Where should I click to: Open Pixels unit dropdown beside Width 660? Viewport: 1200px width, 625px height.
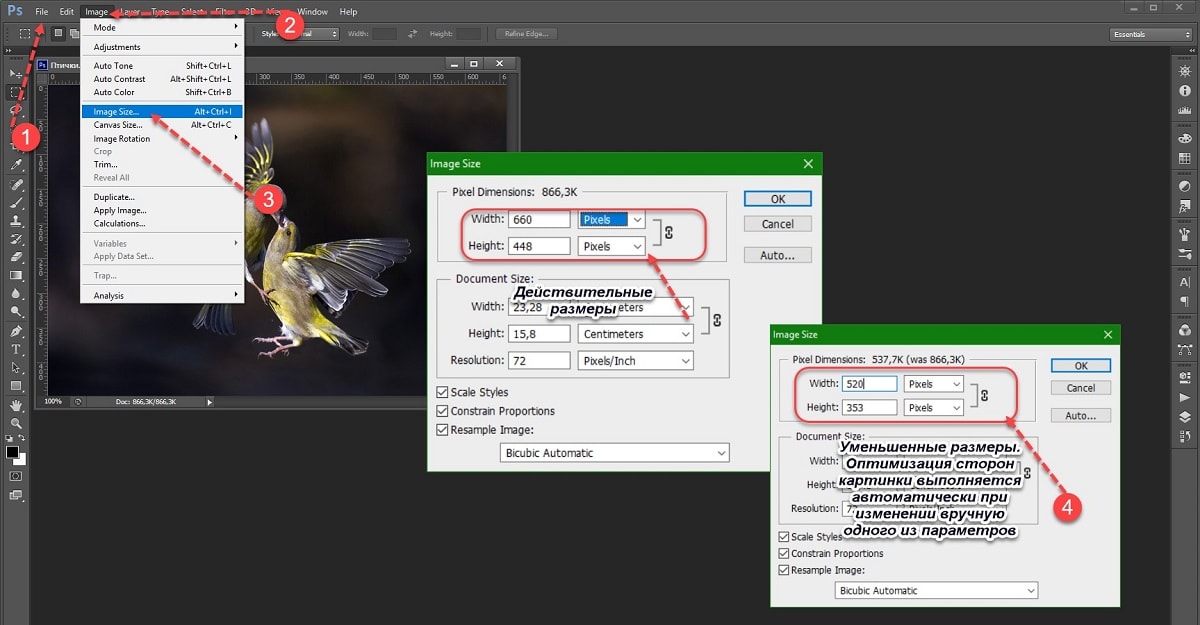click(612, 219)
